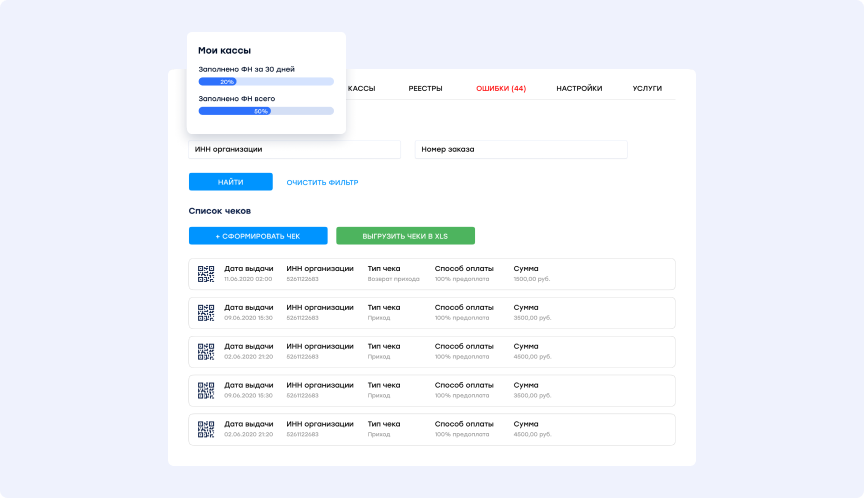Click the QR code icon in the fourth receipt row
This screenshot has width=864, height=498.
pos(206,390)
